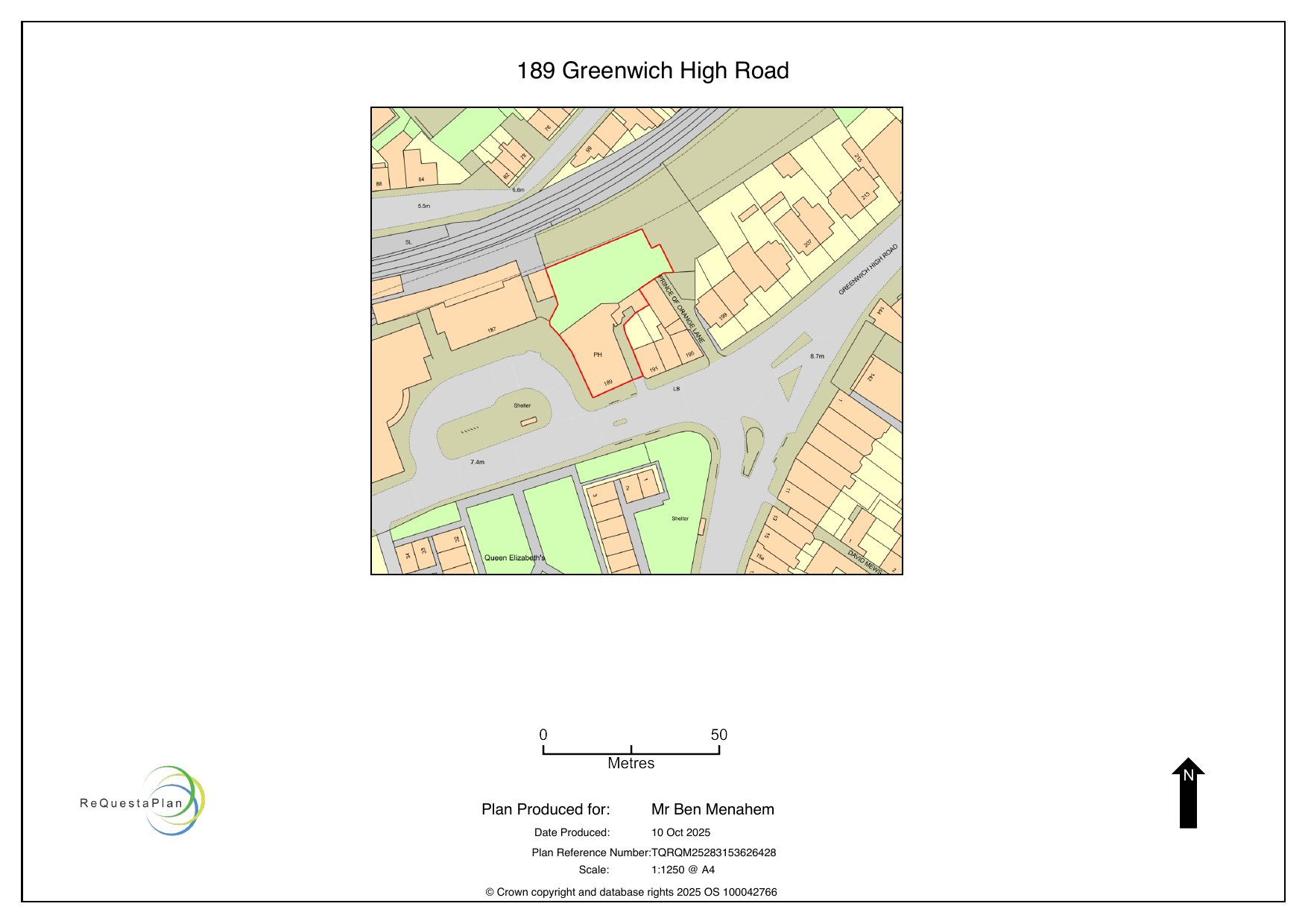Select plan reference number TQRQM25283153626428
Screen dimensions: 1308x924
(x=713, y=852)
